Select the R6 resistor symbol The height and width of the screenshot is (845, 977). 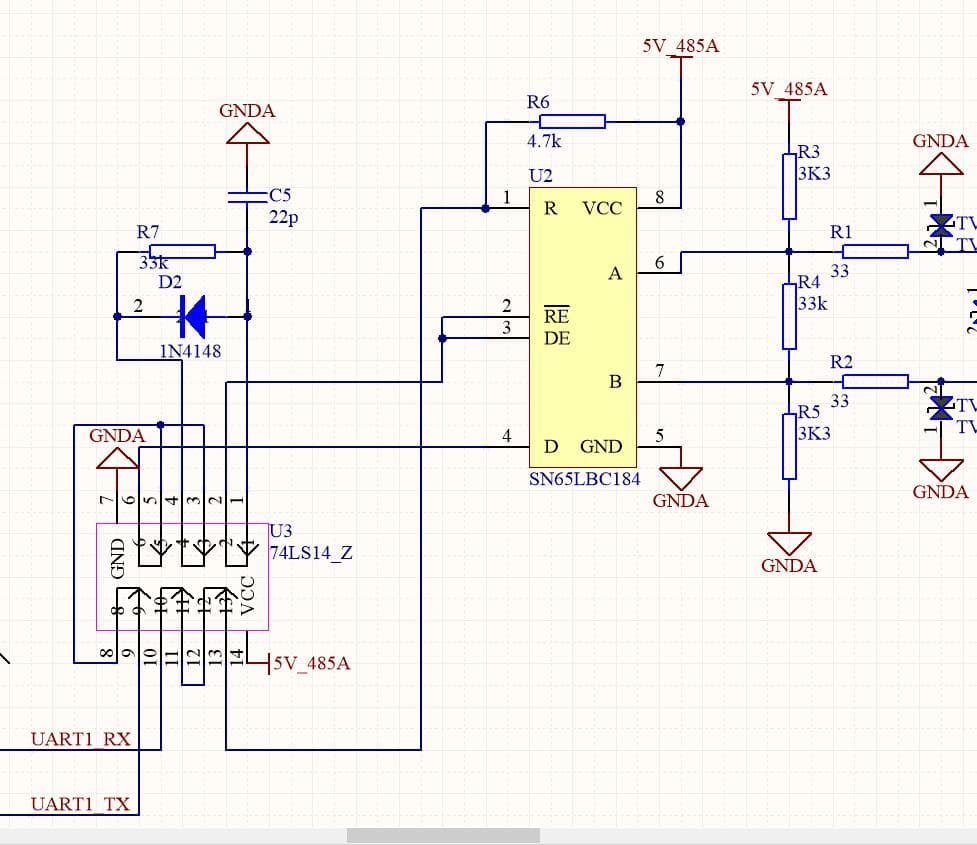(x=572, y=122)
